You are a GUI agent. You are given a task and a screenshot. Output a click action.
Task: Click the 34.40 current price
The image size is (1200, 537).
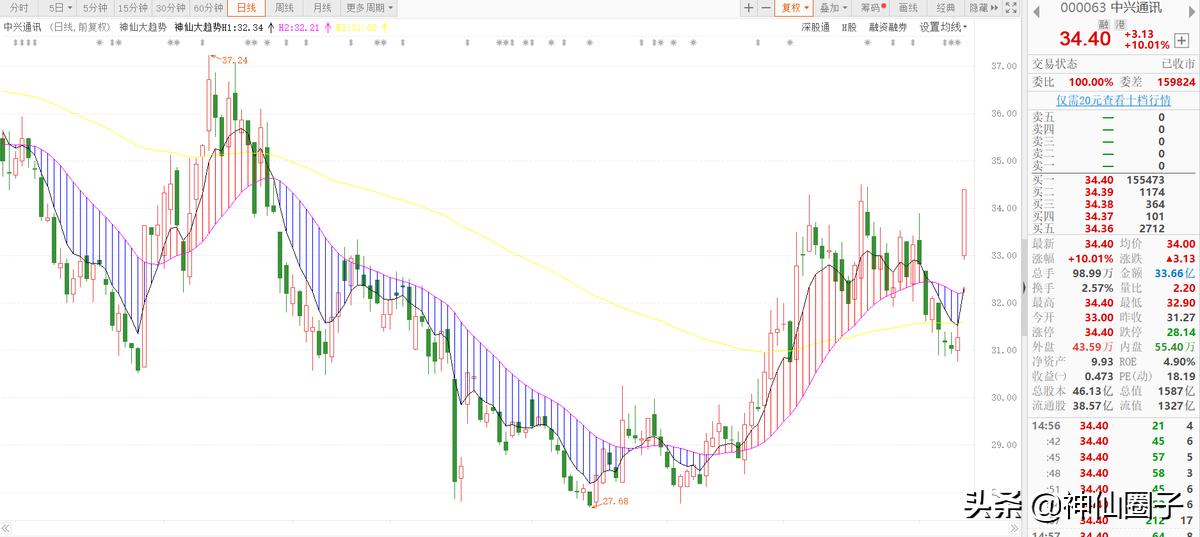[1085, 39]
